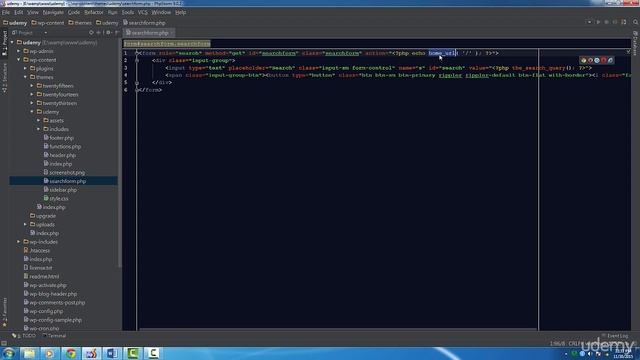Viewport: 640px width, 360px height.
Task: Open the Favorites tool window tab
Action: (4, 312)
